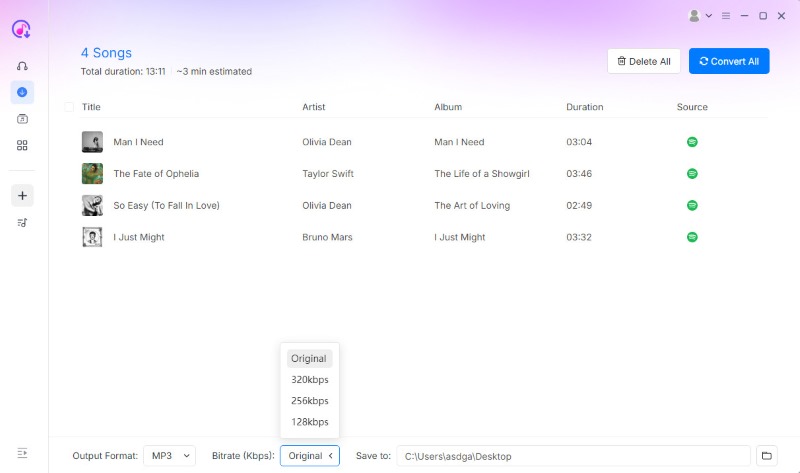Choose Original in the bitrate list

(309, 358)
